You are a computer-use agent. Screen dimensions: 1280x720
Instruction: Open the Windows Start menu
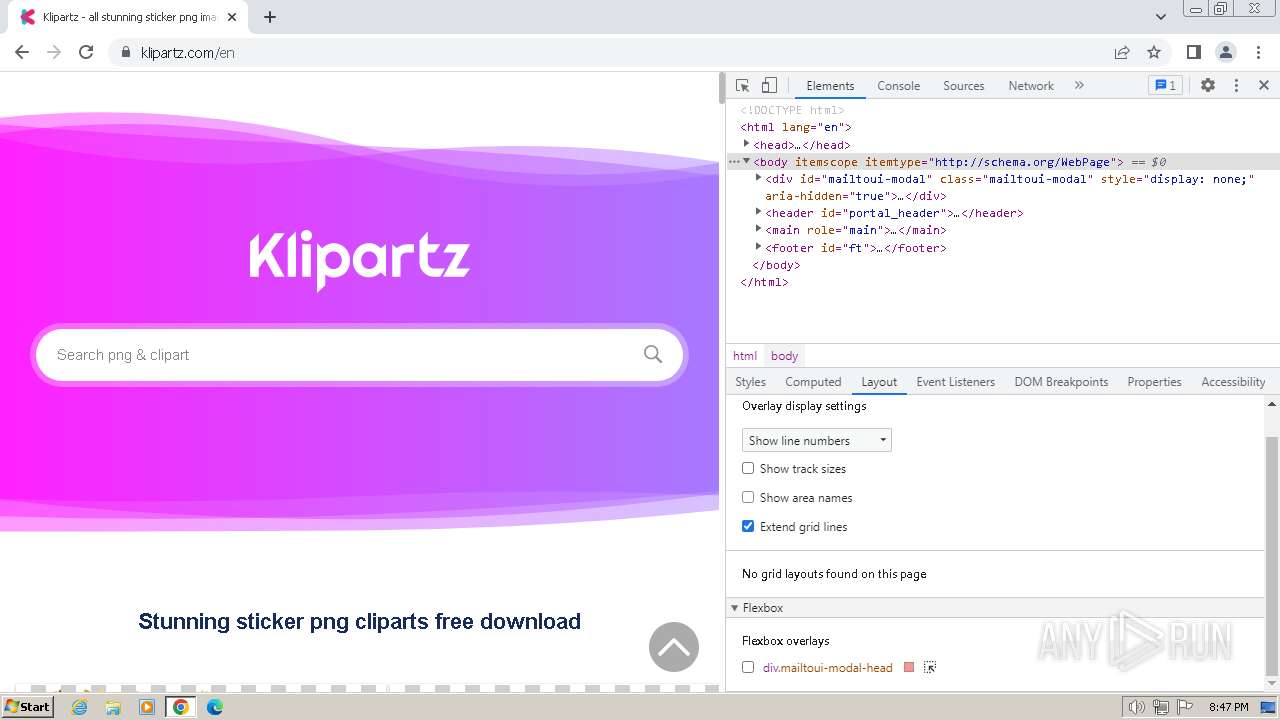(x=27, y=707)
